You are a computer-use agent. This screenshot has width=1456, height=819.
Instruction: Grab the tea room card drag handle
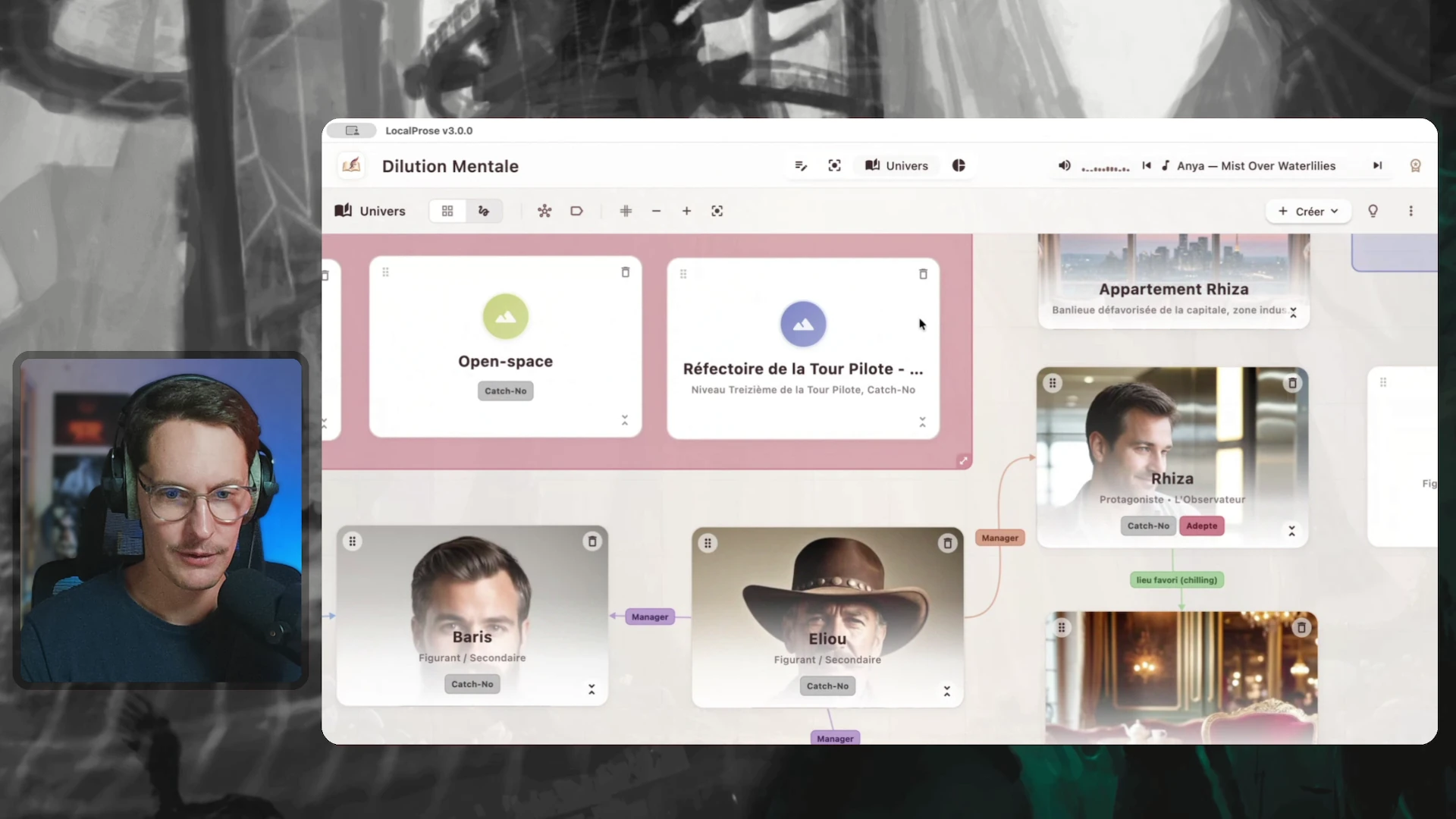tap(1062, 627)
